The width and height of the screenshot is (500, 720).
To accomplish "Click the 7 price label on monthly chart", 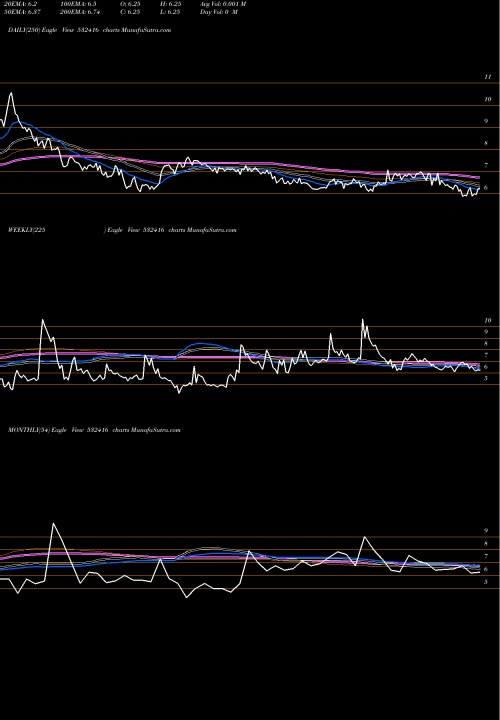I will click(x=486, y=556).
